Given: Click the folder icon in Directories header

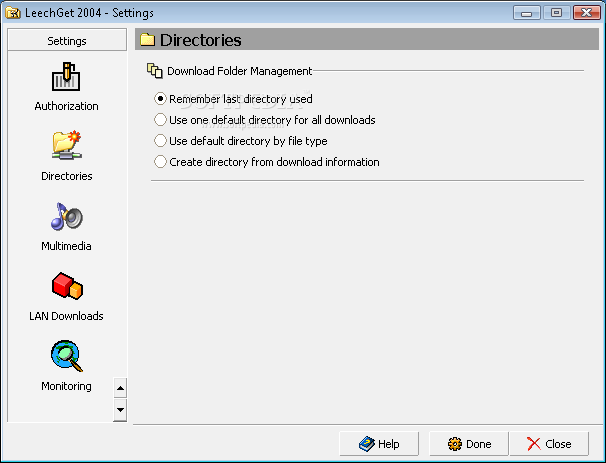Looking at the screenshot, I should pos(148,39).
